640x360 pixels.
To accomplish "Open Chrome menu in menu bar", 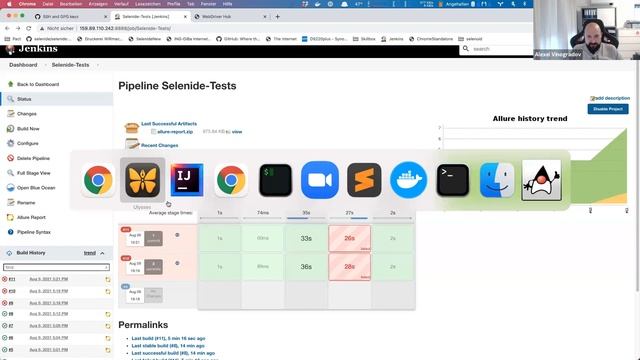I will pos(27,4).
